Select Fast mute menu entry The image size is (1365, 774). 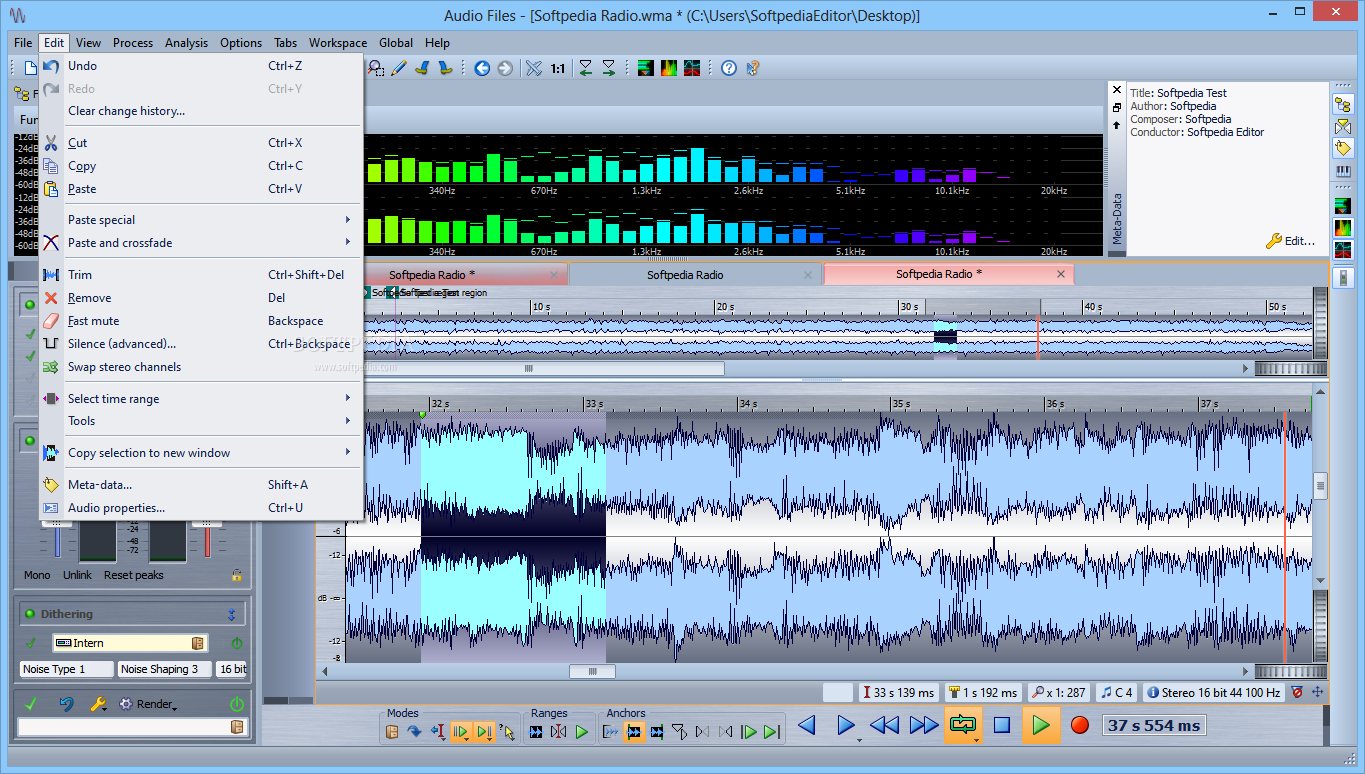click(200, 321)
